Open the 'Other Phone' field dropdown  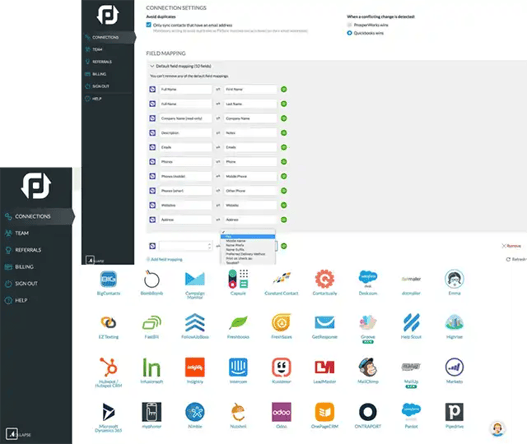point(250,191)
